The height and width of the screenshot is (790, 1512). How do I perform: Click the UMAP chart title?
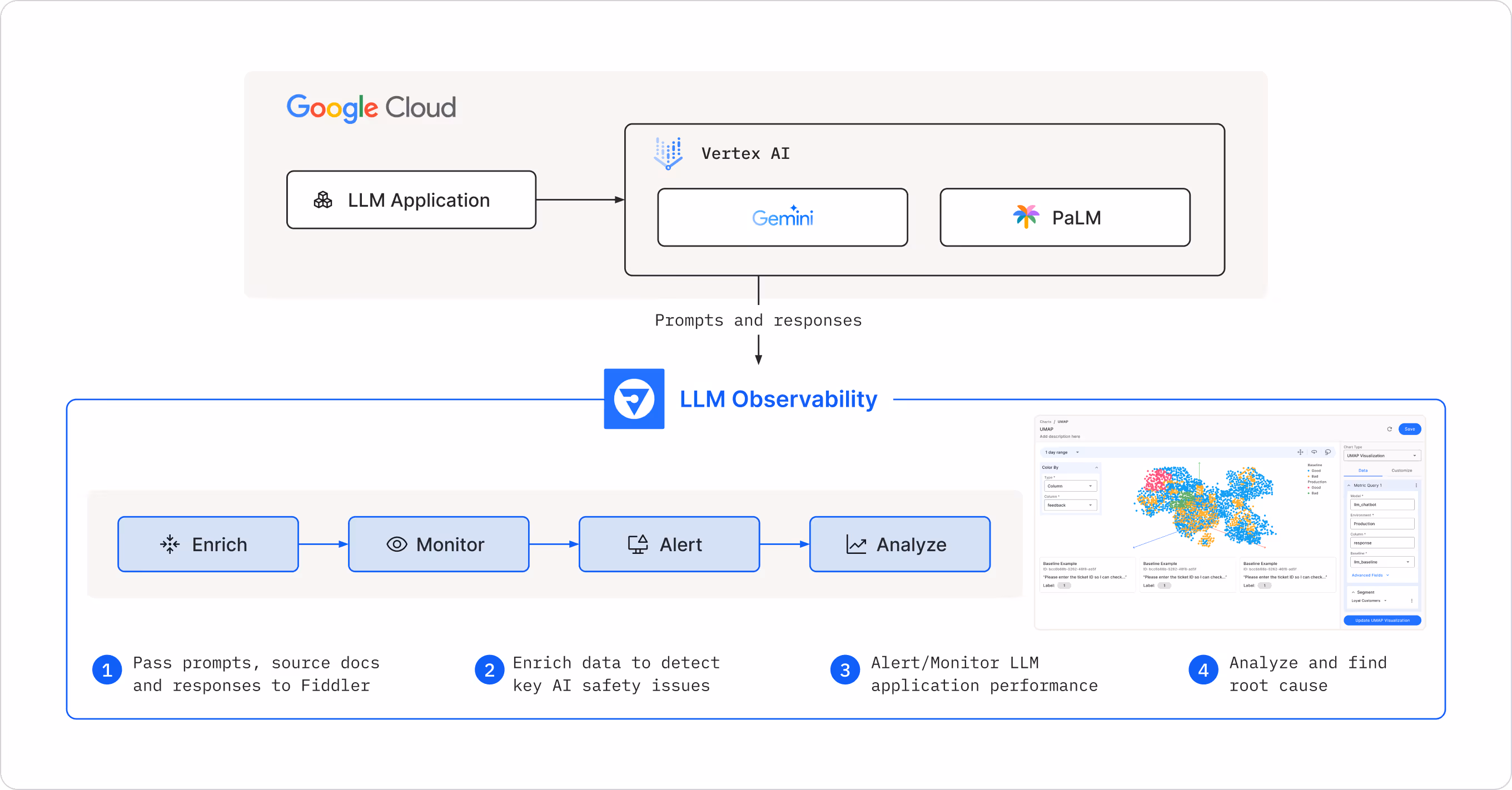pyautogui.click(x=1047, y=429)
